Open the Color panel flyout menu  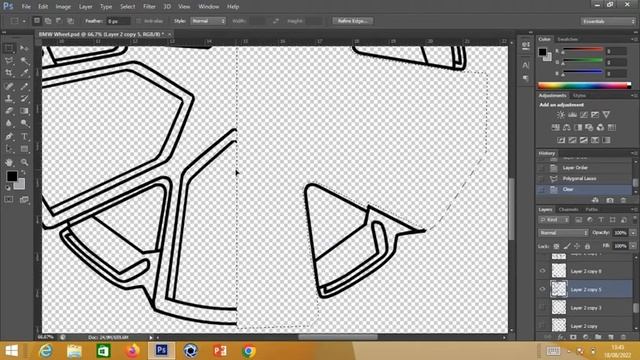tap(633, 39)
